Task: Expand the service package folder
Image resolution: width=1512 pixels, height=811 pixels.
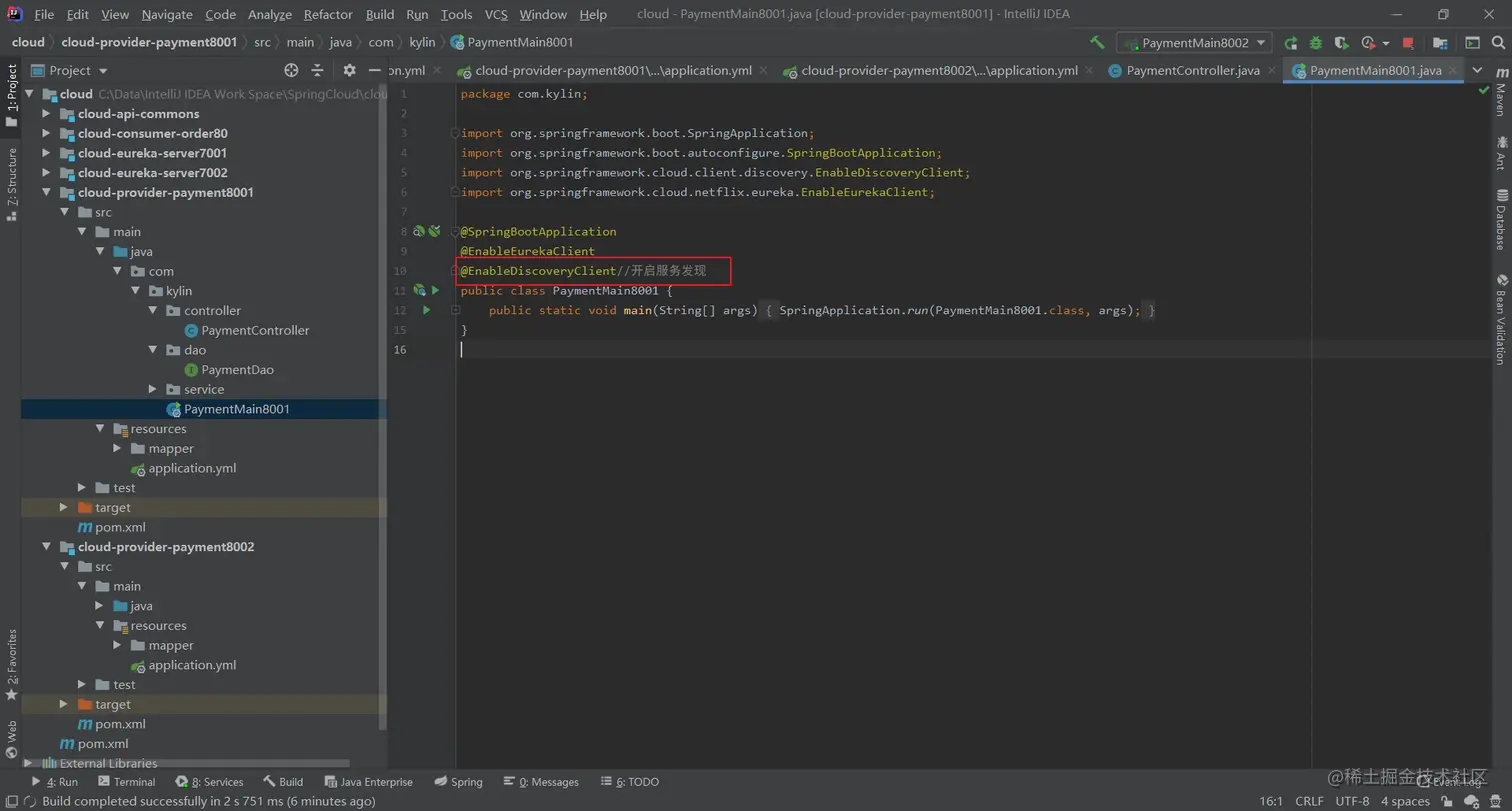Action: tap(152, 389)
